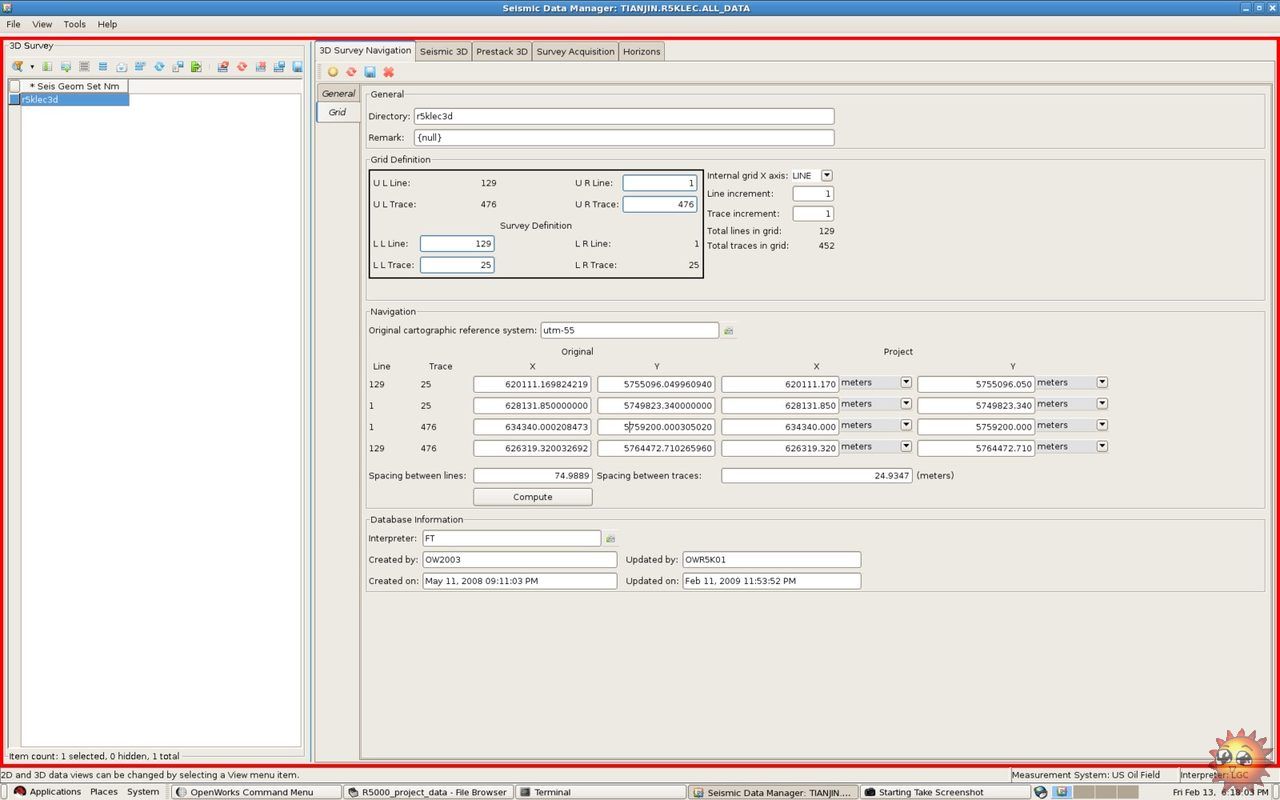This screenshot has height=800, width=1280.
Task: Switch to the Prestack 3D tab
Action: (x=502, y=51)
